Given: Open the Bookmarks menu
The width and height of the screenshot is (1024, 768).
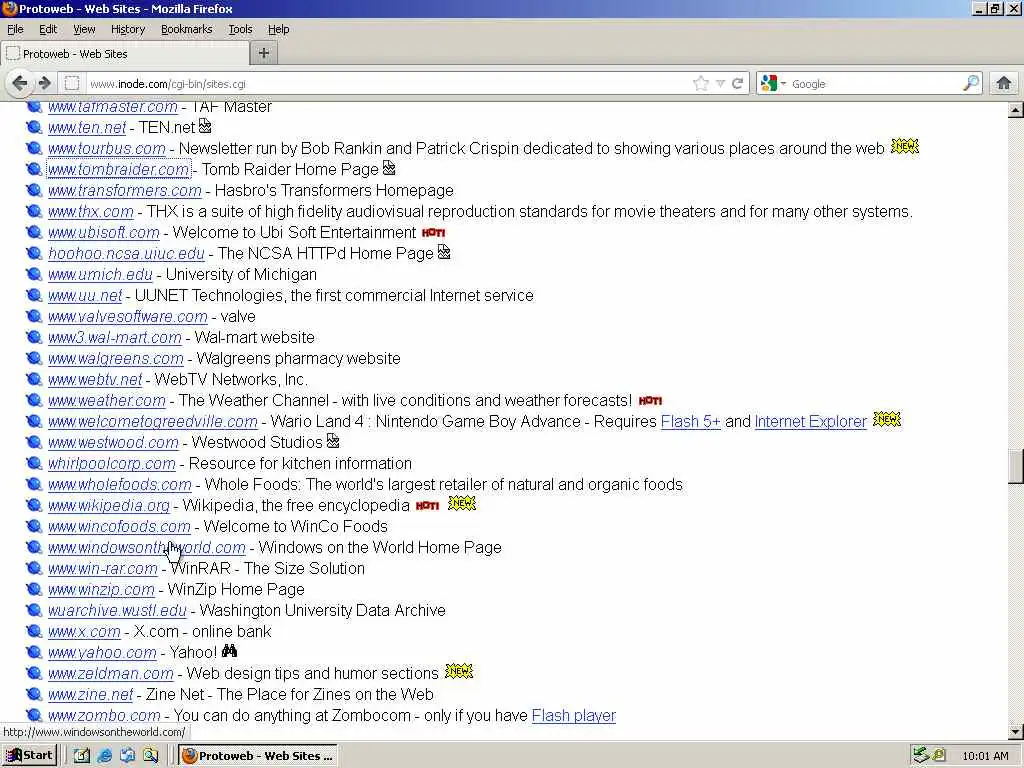Looking at the screenshot, I should pos(186,29).
